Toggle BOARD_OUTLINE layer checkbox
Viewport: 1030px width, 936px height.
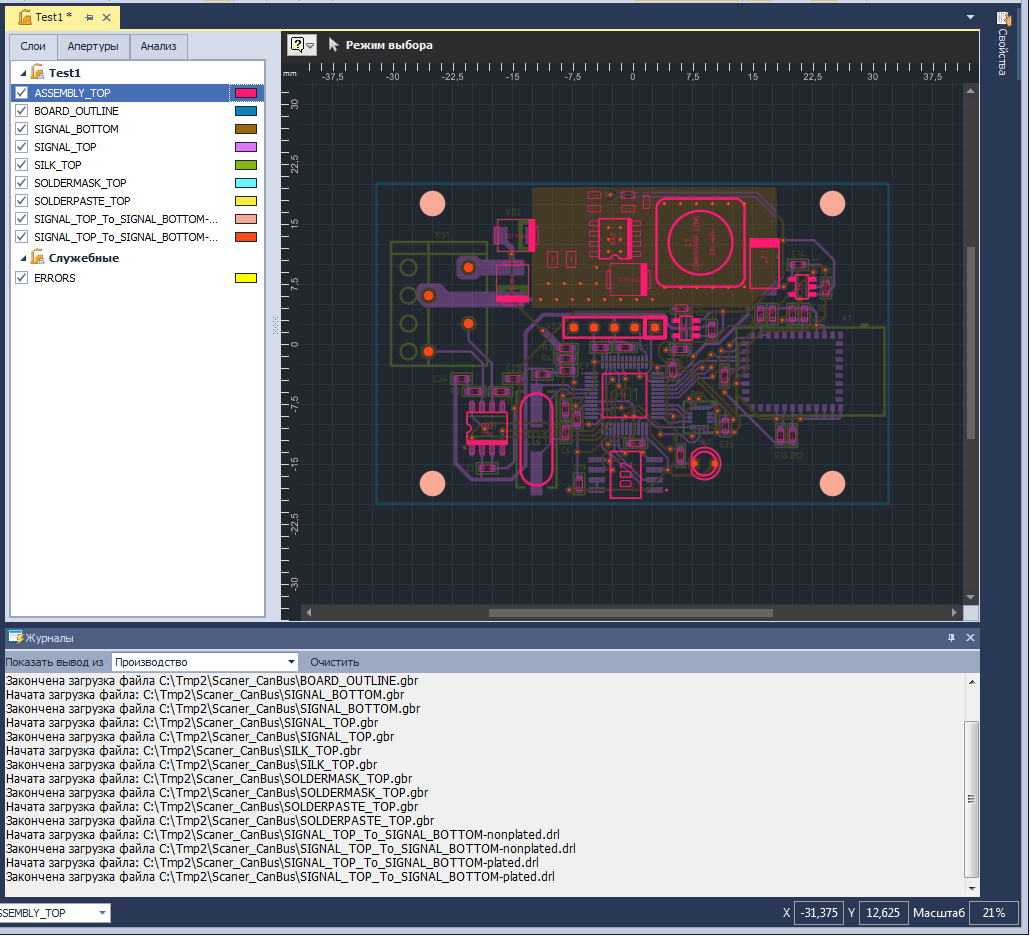coord(22,110)
